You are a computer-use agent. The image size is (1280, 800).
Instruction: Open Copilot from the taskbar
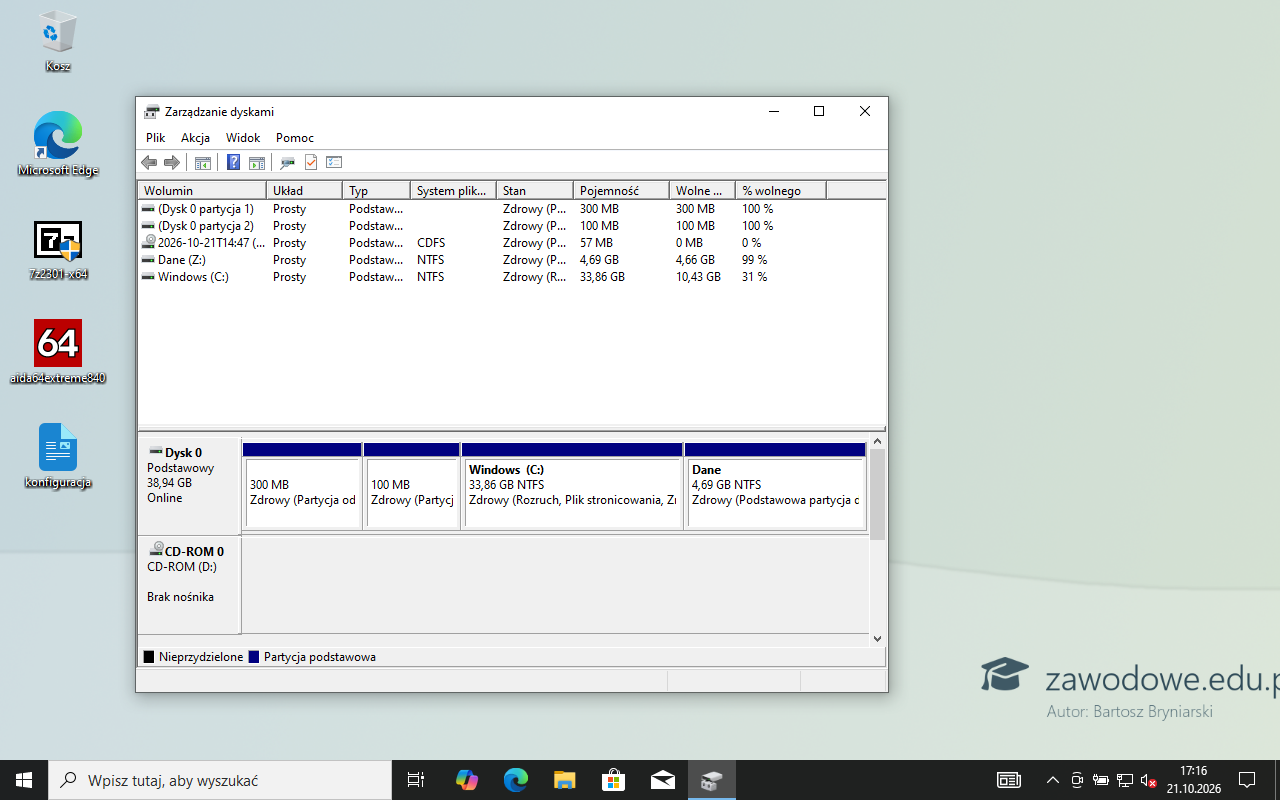pyautogui.click(x=467, y=780)
